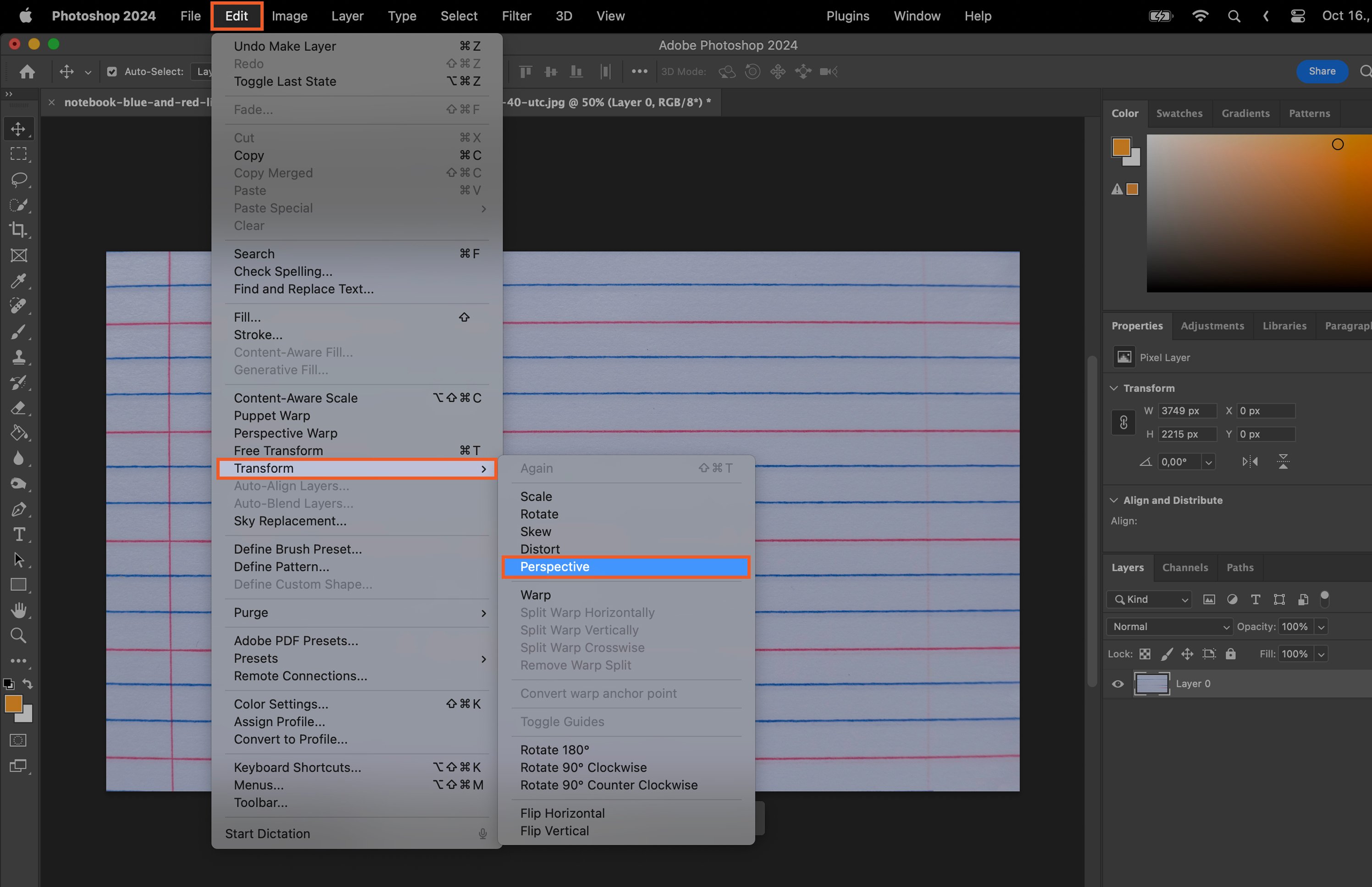Screen dimensions: 1372x887
Task: Hide Layer 0 with eye icon
Action: (x=1118, y=684)
